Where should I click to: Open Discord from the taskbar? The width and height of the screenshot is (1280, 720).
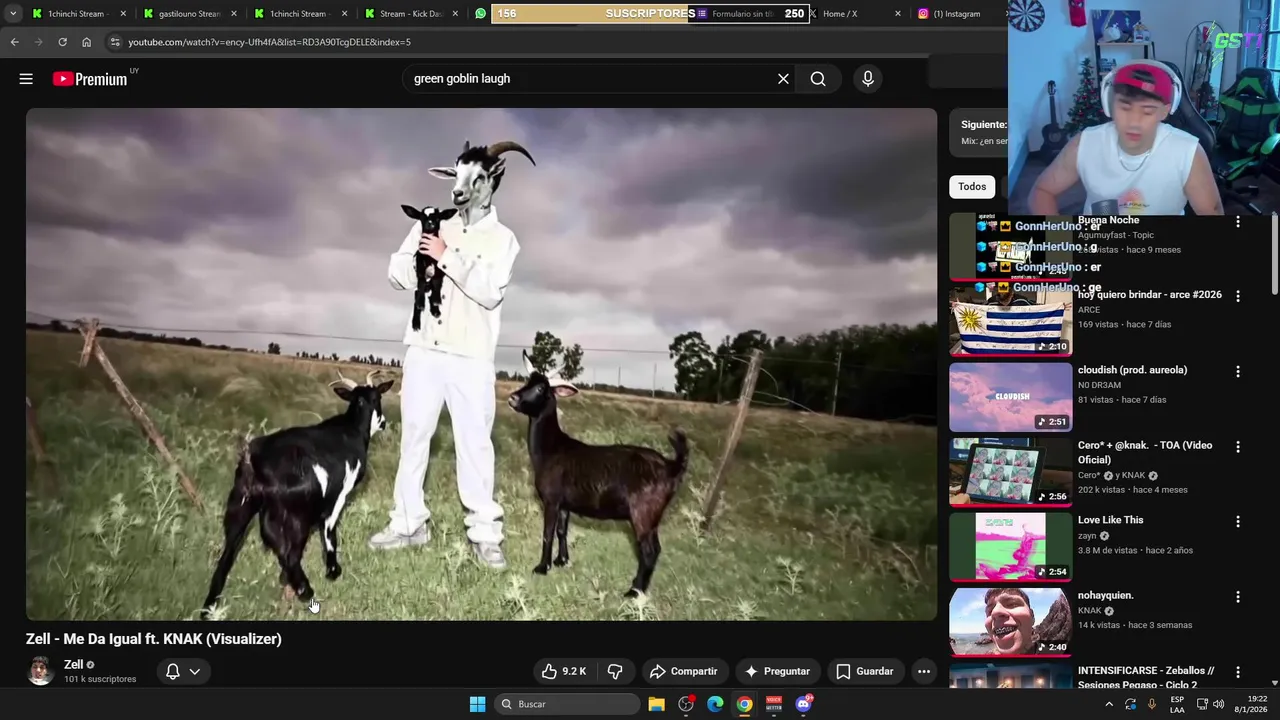point(804,704)
